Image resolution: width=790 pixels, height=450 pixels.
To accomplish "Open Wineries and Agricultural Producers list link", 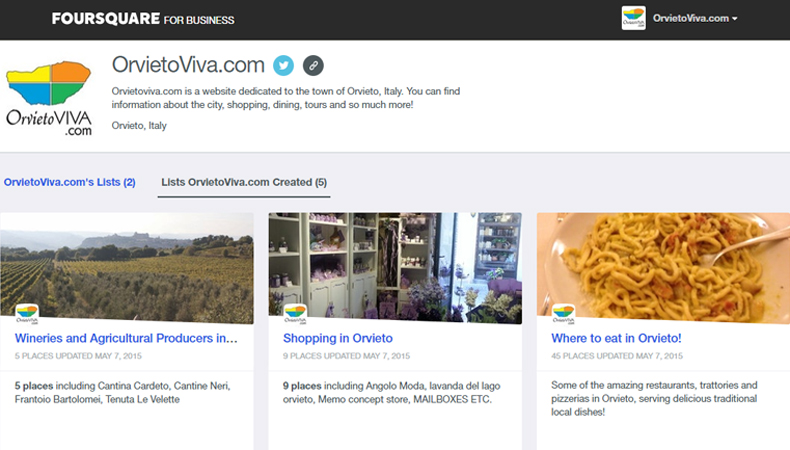I will [x=126, y=338].
